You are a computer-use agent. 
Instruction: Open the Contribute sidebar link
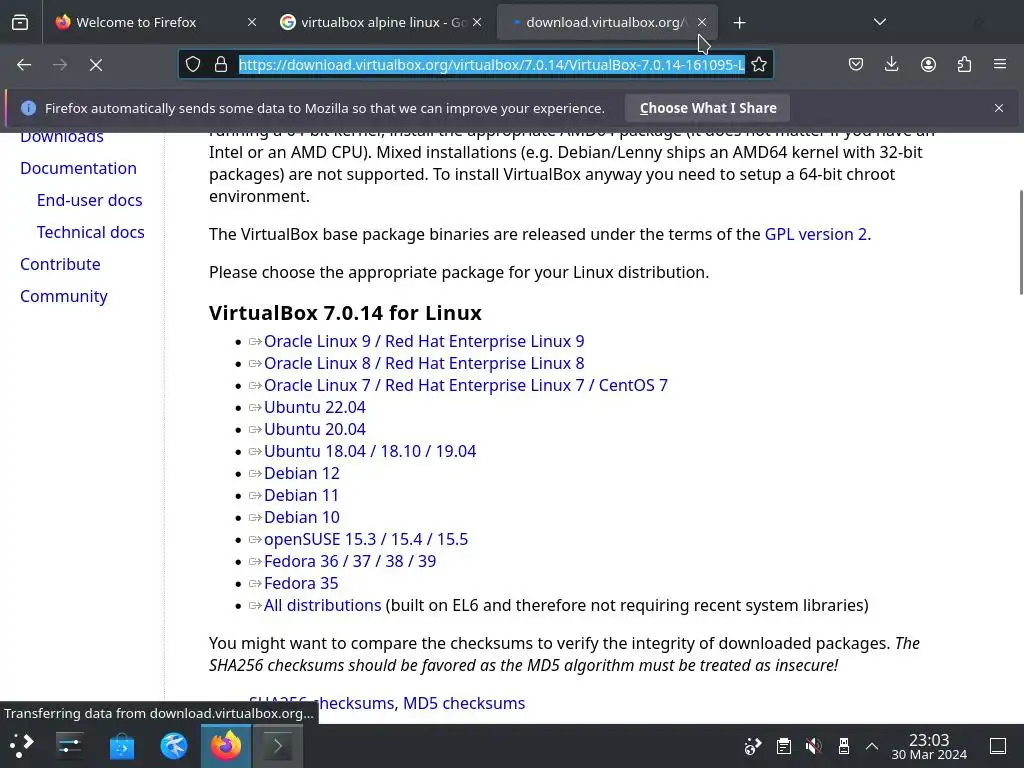coord(60,264)
